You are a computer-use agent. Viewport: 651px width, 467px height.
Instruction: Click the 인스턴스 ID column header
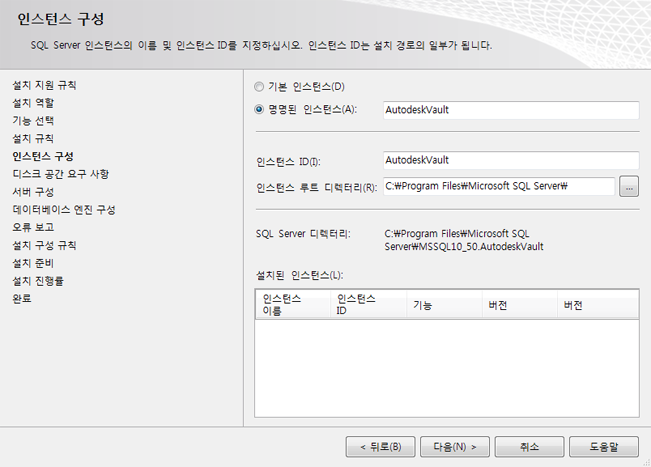point(368,305)
